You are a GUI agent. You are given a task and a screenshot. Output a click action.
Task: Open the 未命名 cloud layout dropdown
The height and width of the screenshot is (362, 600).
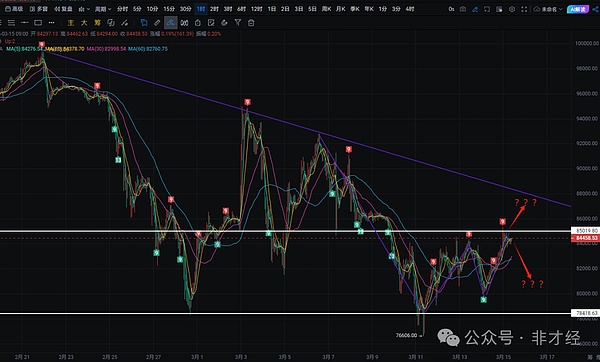tap(548, 9)
